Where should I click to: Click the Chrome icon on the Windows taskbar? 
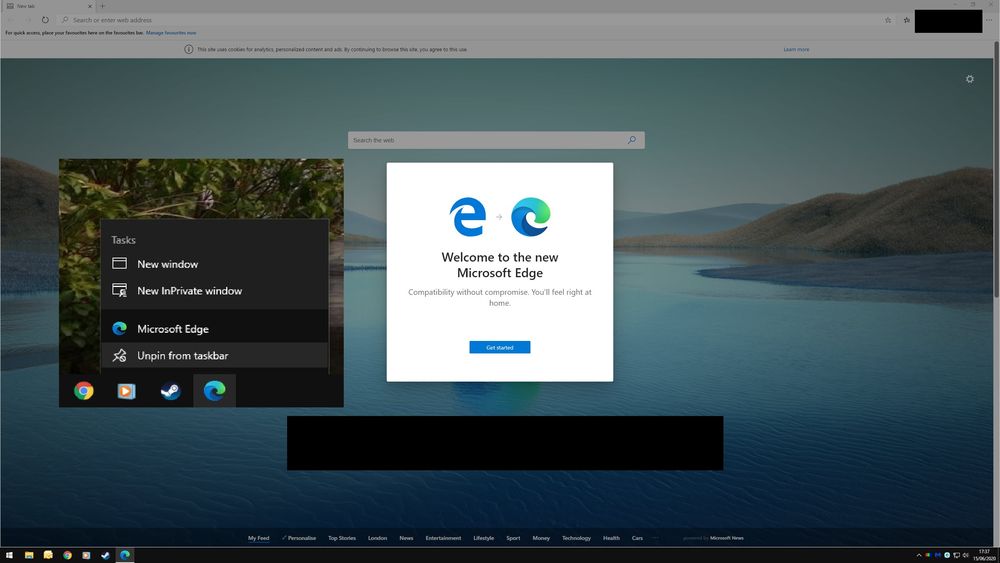67,555
